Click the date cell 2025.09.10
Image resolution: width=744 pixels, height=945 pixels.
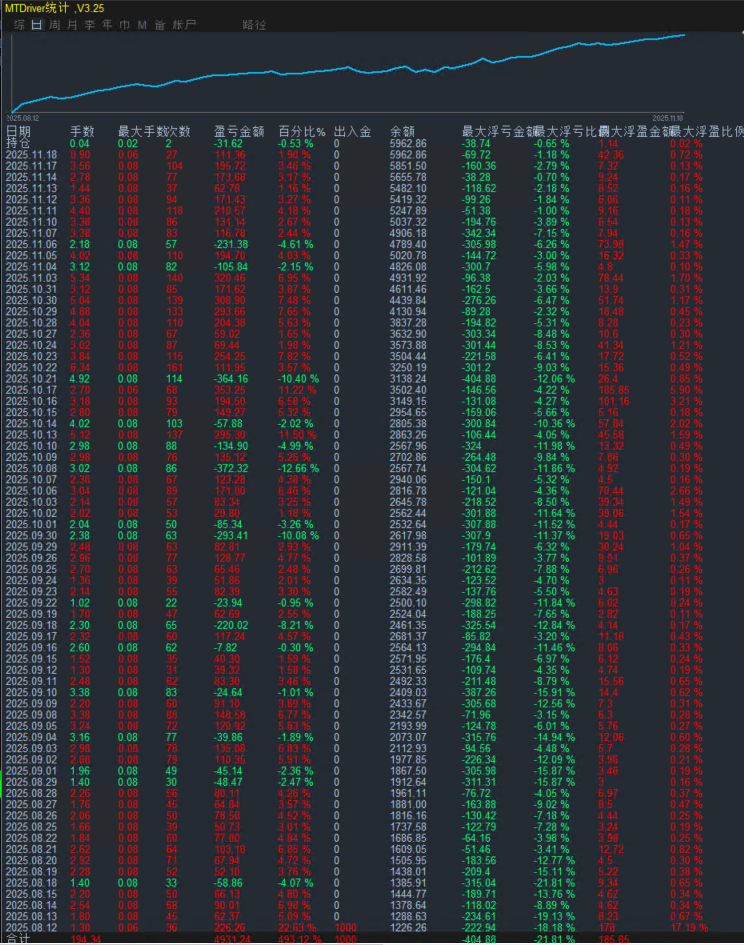click(x=31, y=692)
